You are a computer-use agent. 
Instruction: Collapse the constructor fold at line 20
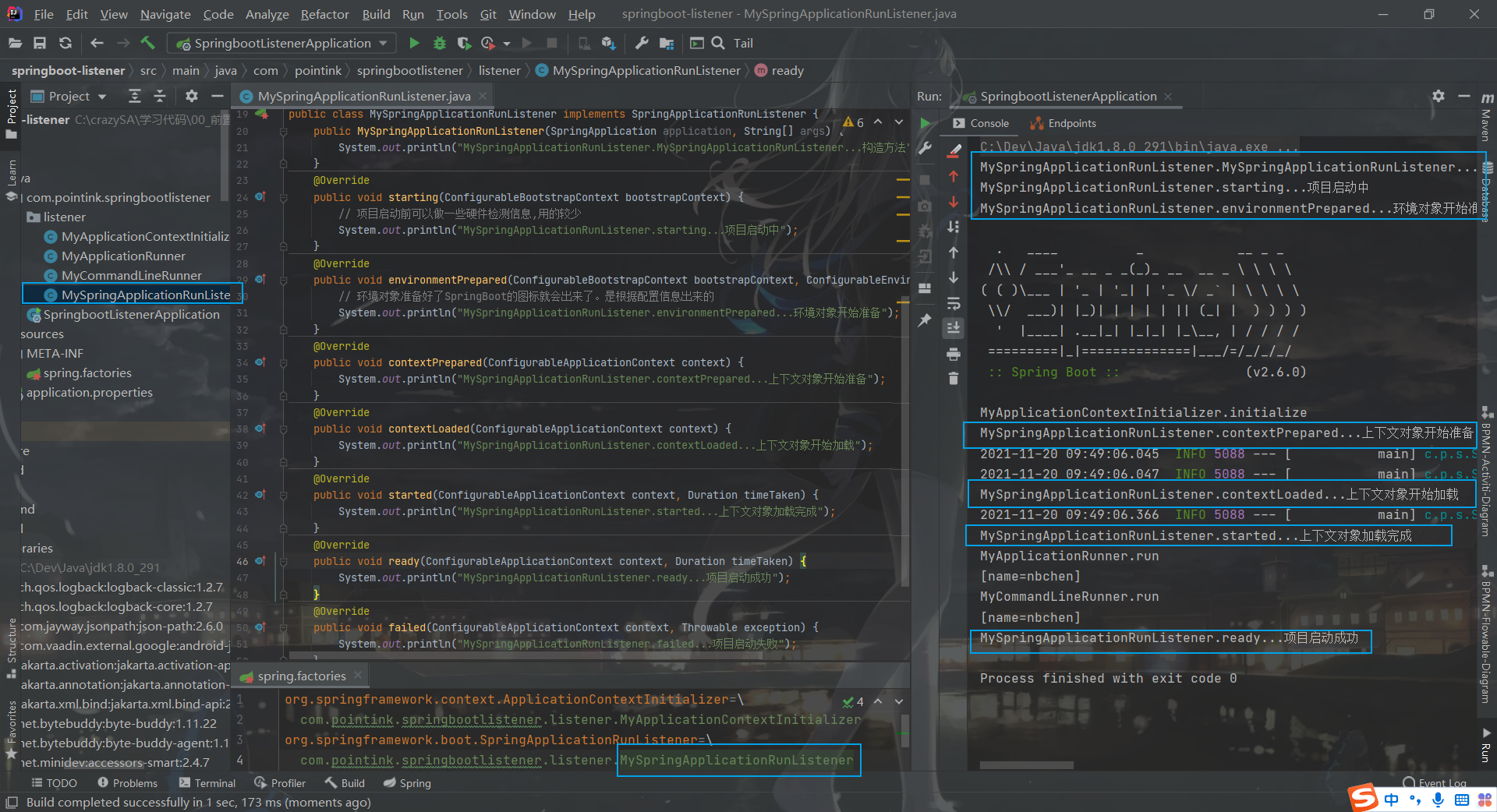click(x=284, y=132)
